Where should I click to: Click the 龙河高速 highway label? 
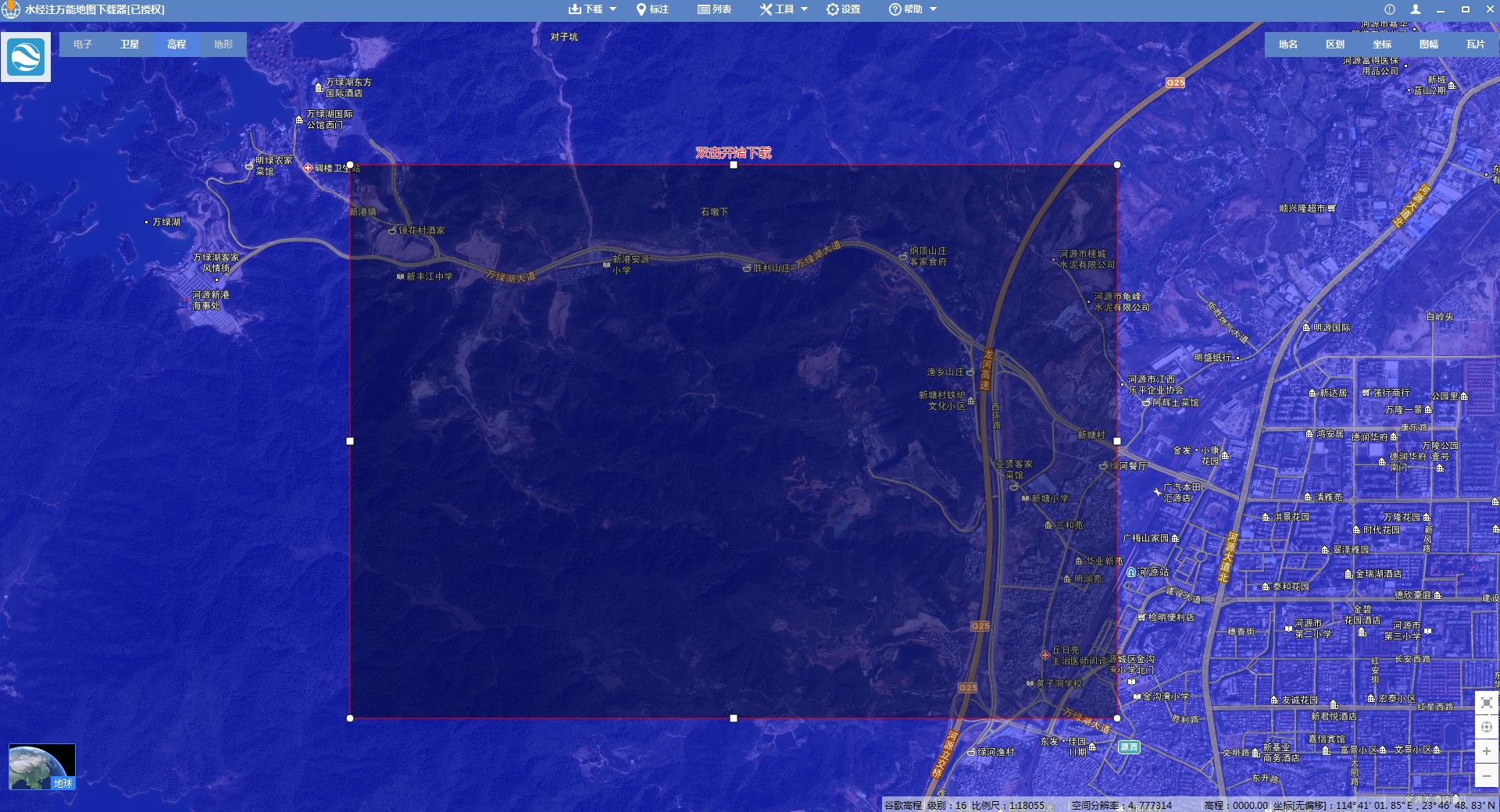987,369
